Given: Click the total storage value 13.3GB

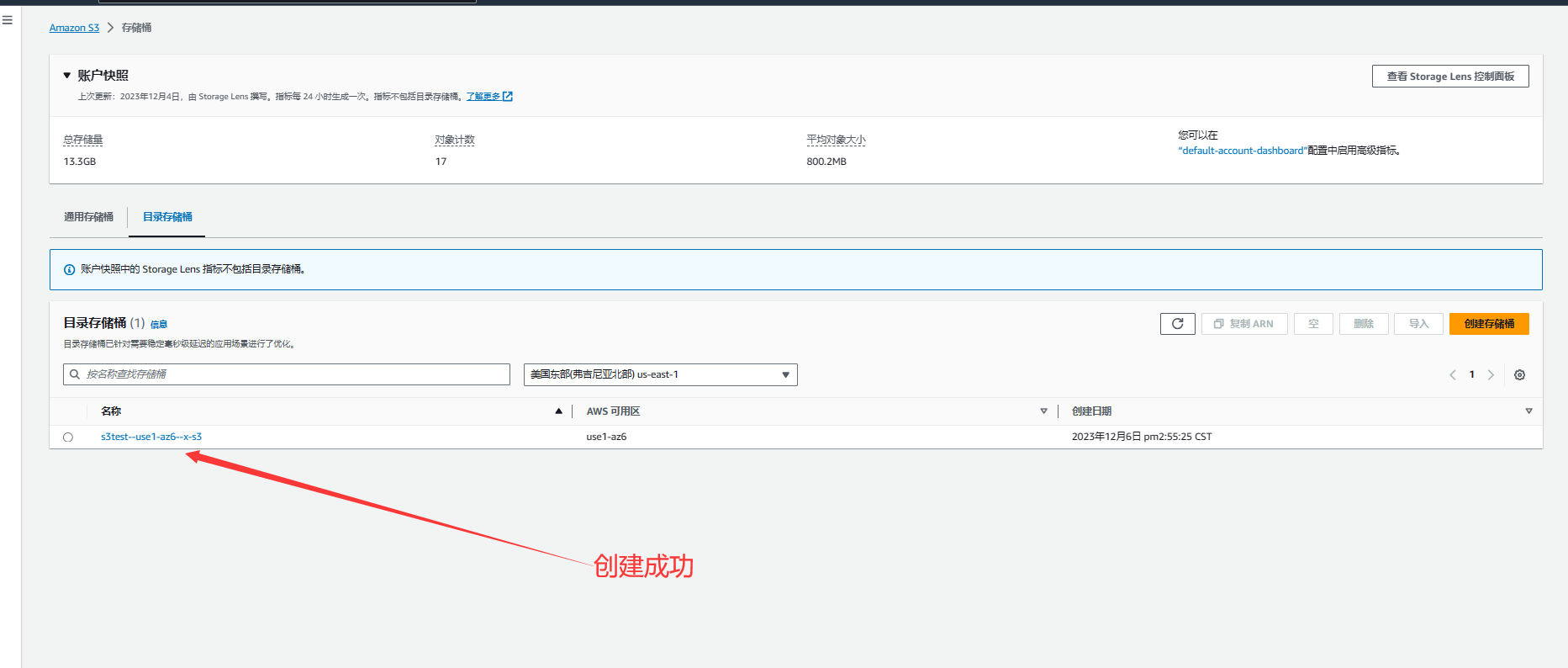Looking at the screenshot, I should pyautogui.click(x=80, y=162).
